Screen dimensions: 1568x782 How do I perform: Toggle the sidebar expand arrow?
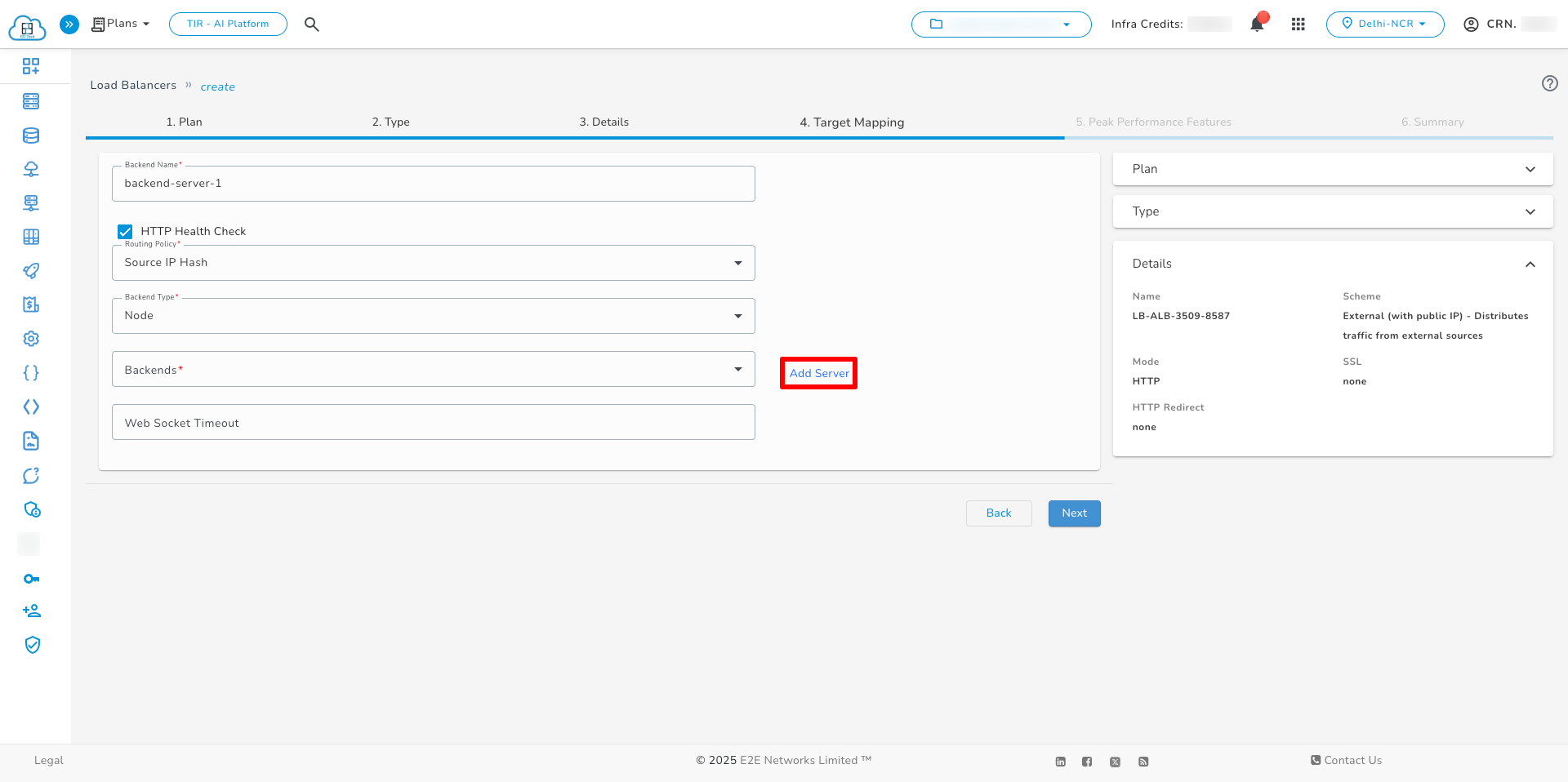69,24
